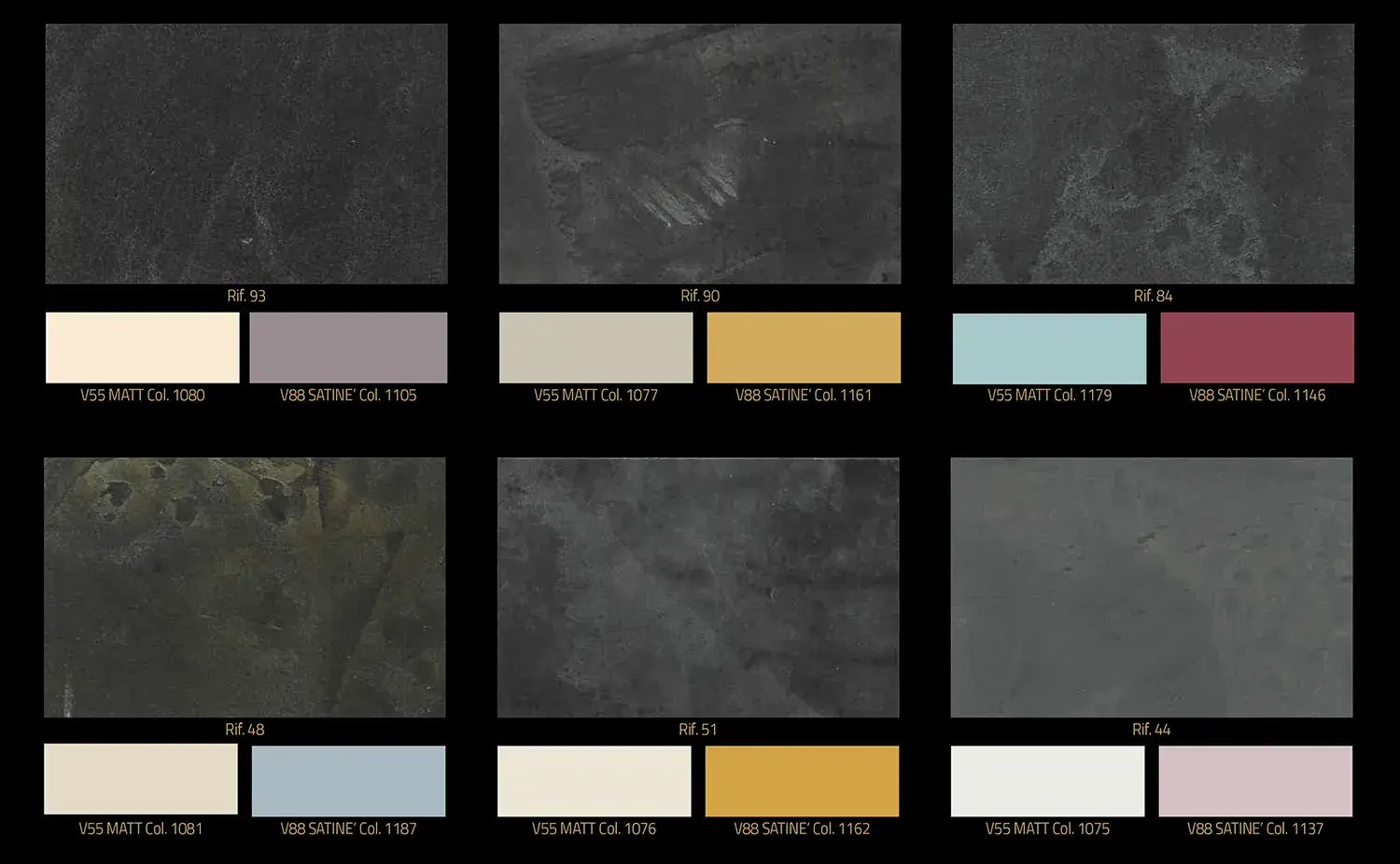Viewport: 1400px width, 864px height.
Task: Pick the pink V88 SATINE' Col. 1137 swatch
Action: pos(1255,781)
